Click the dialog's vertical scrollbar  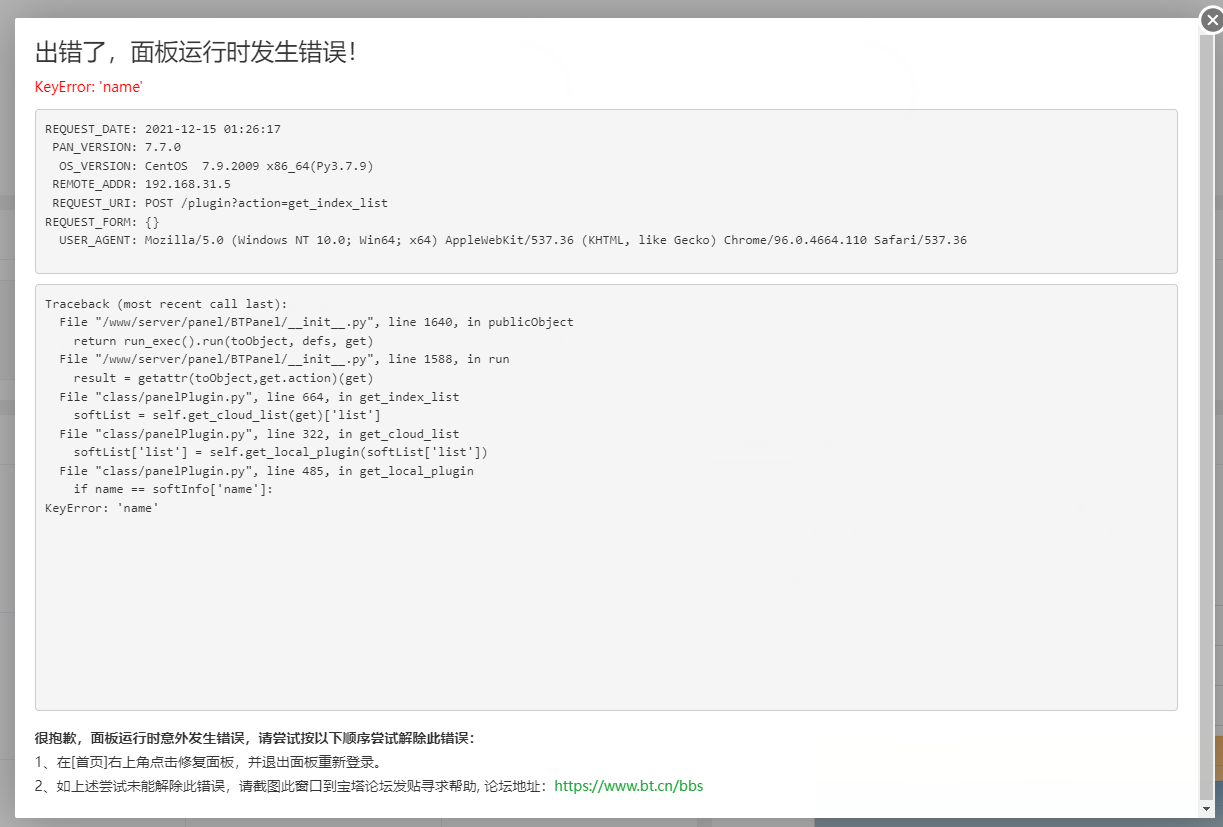(1206, 420)
